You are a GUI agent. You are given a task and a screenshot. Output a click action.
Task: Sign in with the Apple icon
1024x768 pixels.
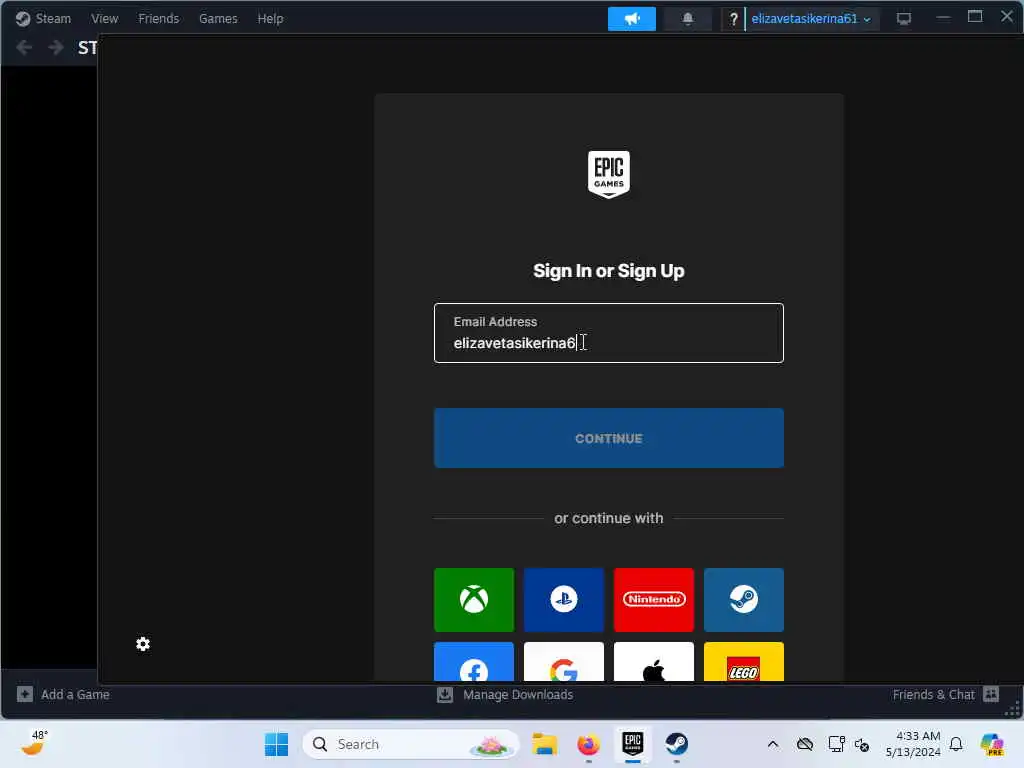click(654, 662)
